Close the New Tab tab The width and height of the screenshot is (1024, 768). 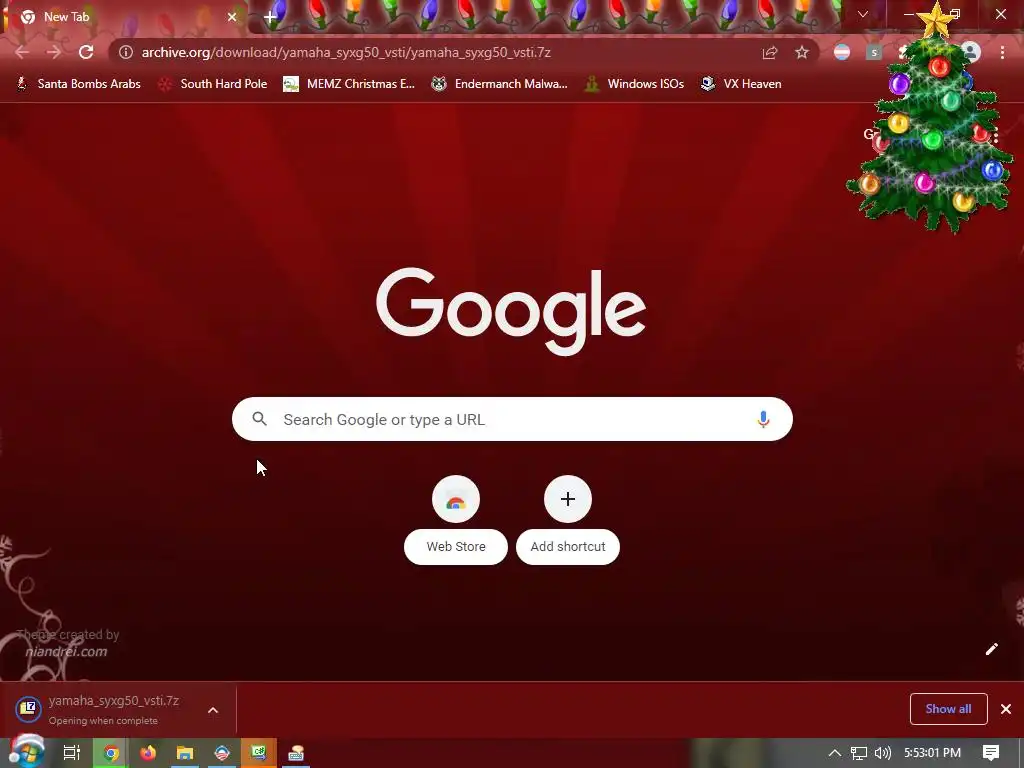click(232, 17)
